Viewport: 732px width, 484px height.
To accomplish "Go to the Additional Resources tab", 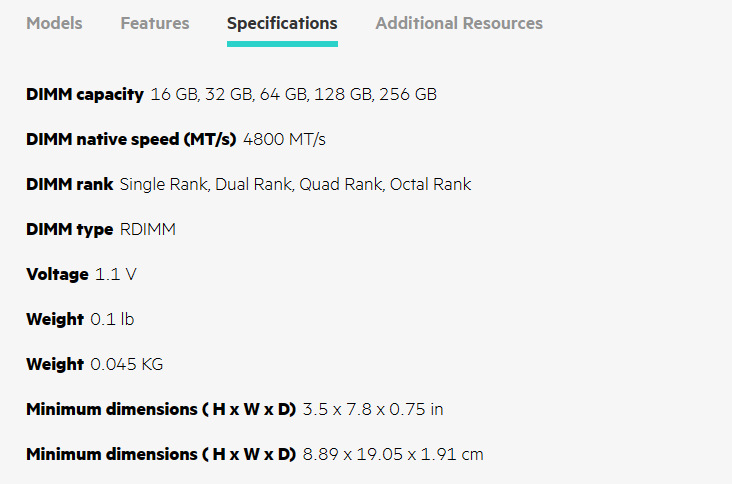I will [x=459, y=23].
